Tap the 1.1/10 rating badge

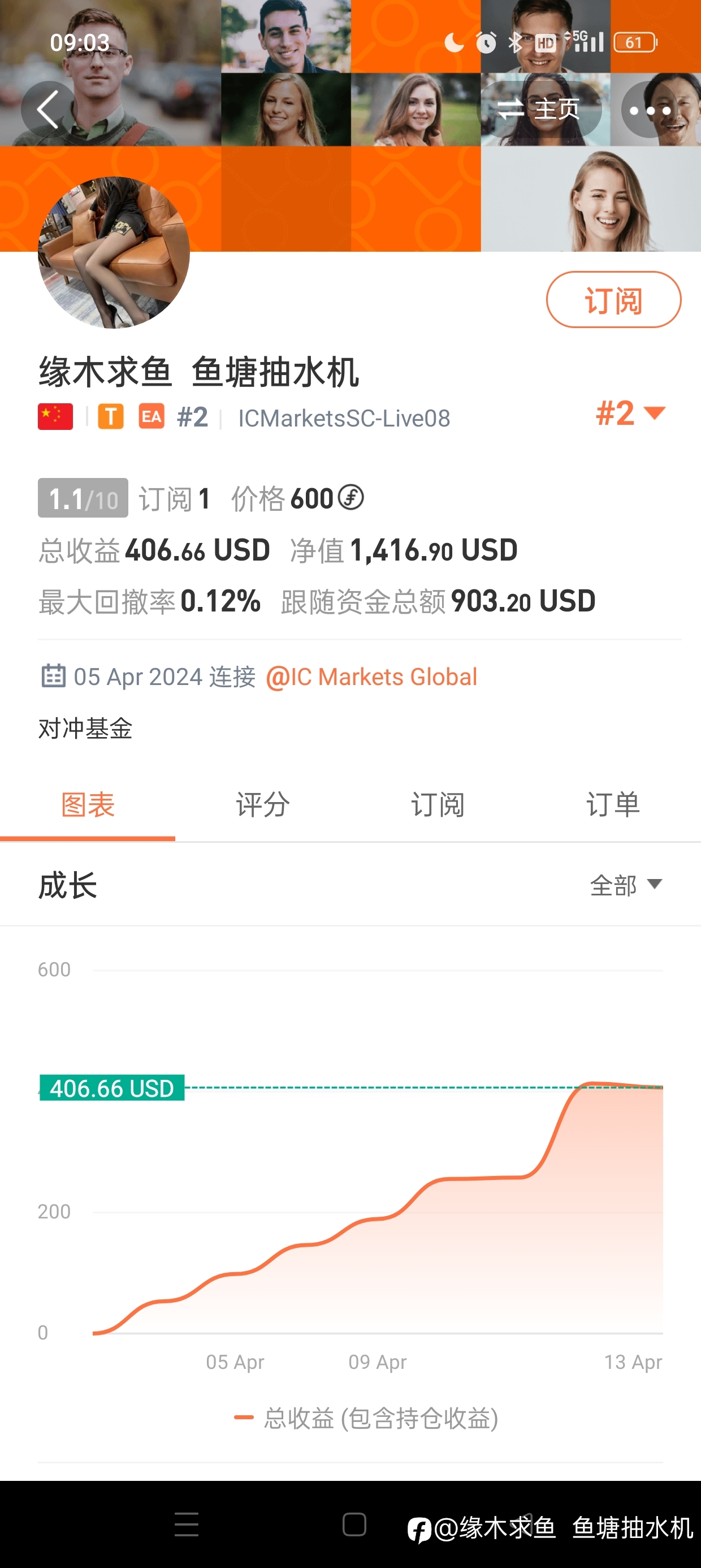click(83, 498)
